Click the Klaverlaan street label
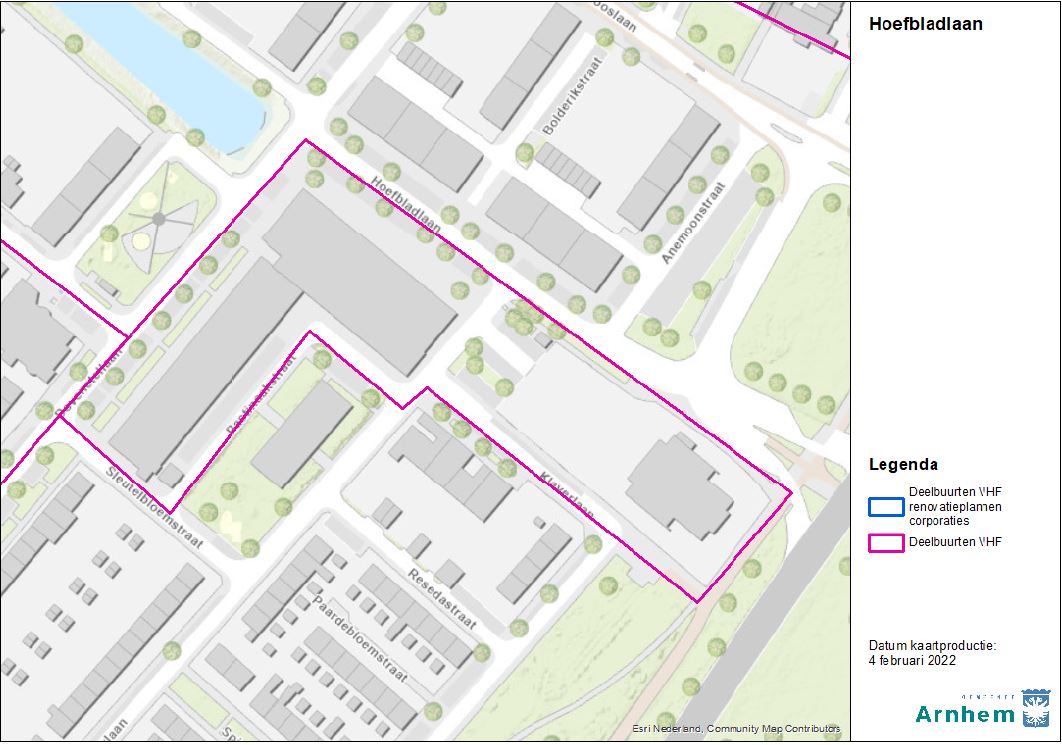 [567, 493]
